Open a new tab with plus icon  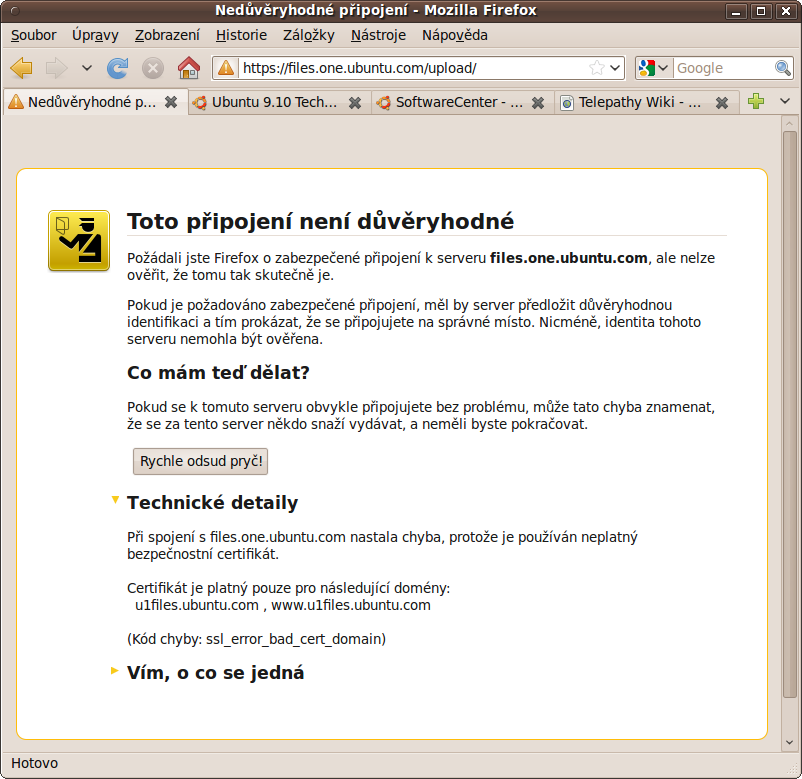[x=756, y=102]
